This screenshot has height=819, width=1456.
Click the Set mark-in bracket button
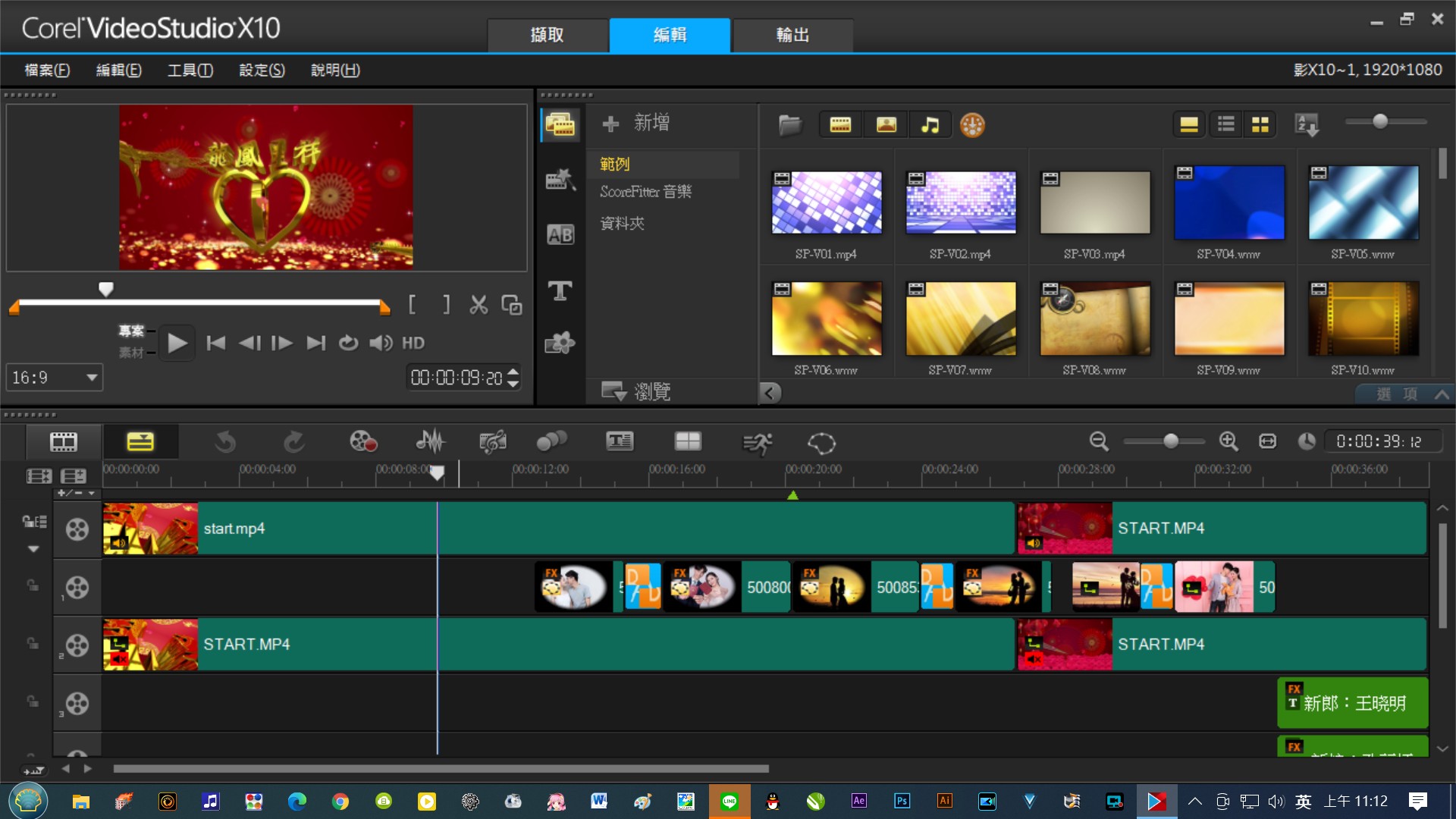412,305
